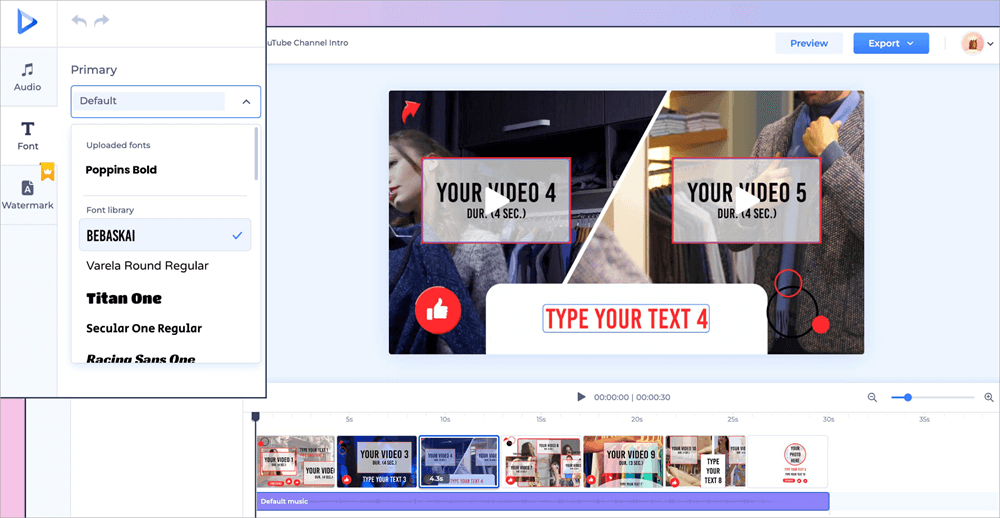Viewport: 1000px width, 518px height.
Task: Open the Watermark panel
Action: coord(28,194)
